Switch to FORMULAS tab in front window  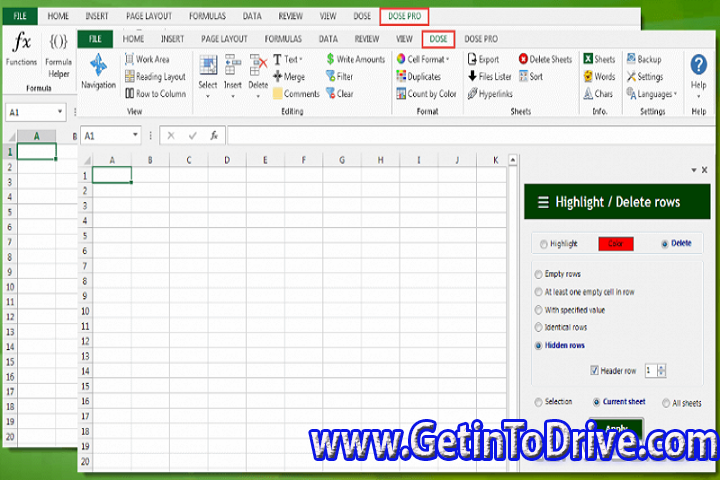click(x=283, y=39)
